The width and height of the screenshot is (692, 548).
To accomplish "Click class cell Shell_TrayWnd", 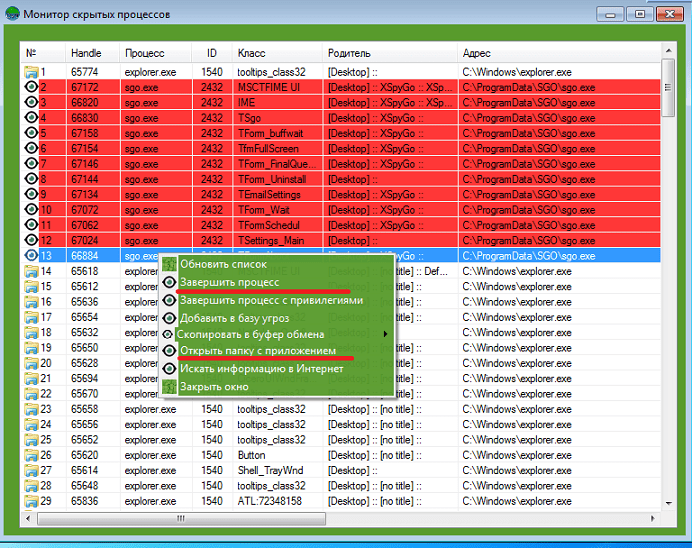I will click(x=271, y=471).
